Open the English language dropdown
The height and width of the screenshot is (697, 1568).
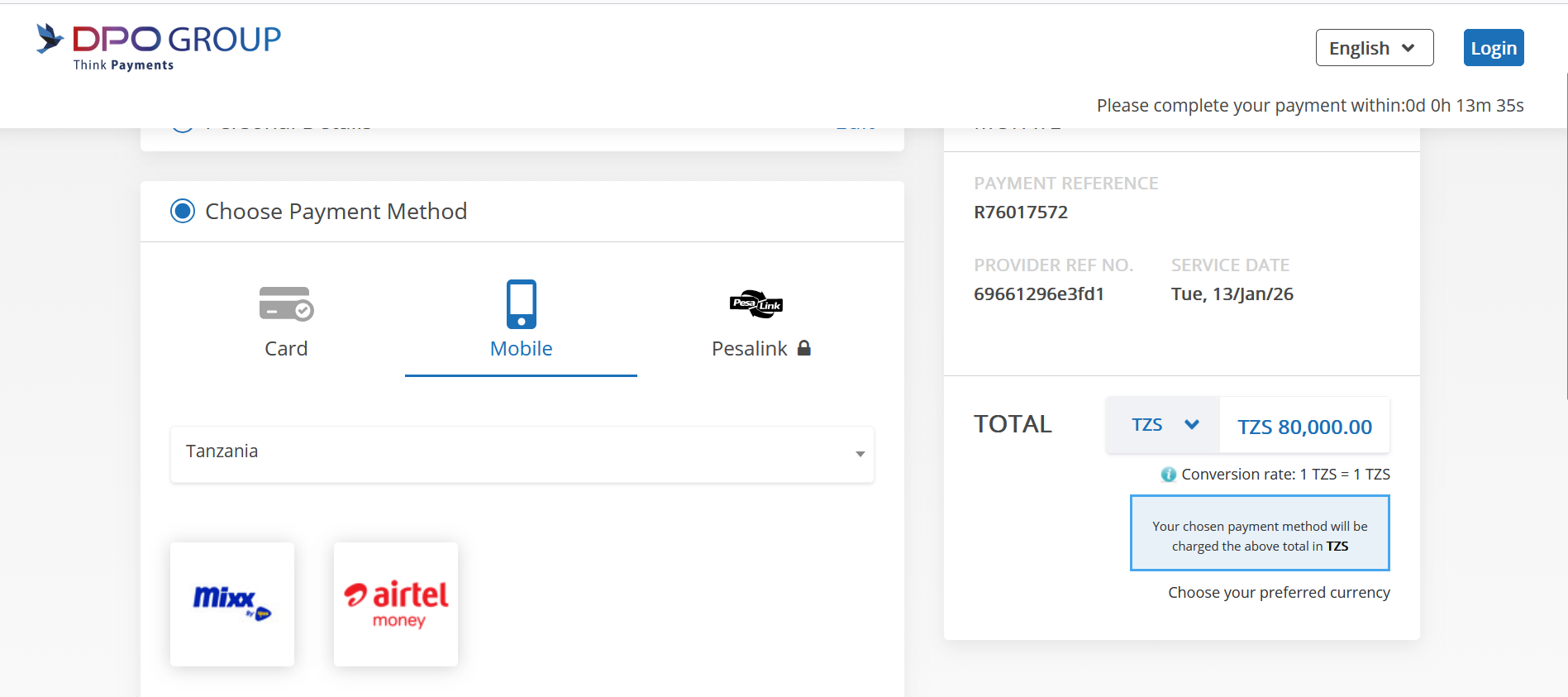click(1374, 48)
